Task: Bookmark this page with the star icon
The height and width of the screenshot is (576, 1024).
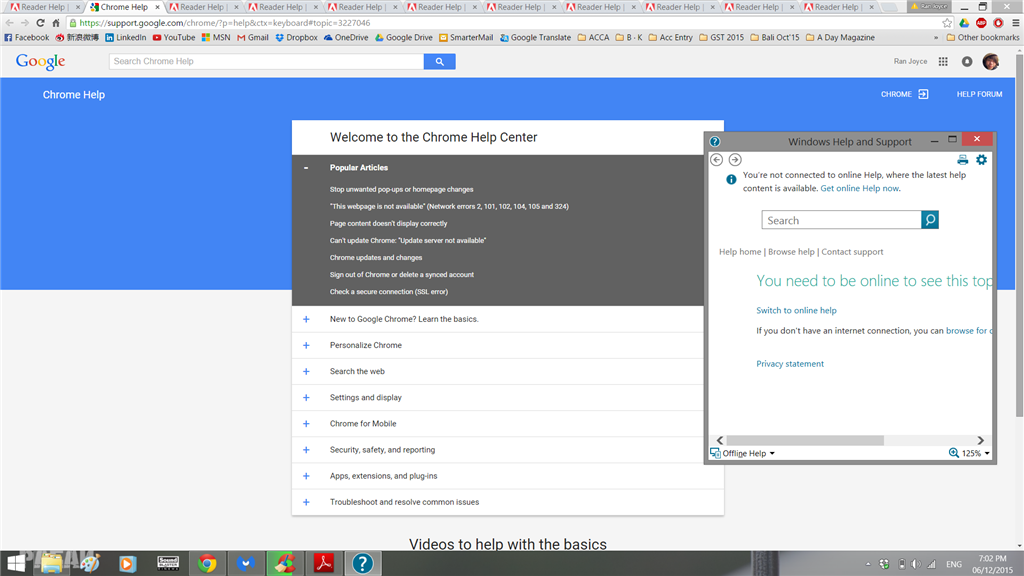Action: (947, 23)
